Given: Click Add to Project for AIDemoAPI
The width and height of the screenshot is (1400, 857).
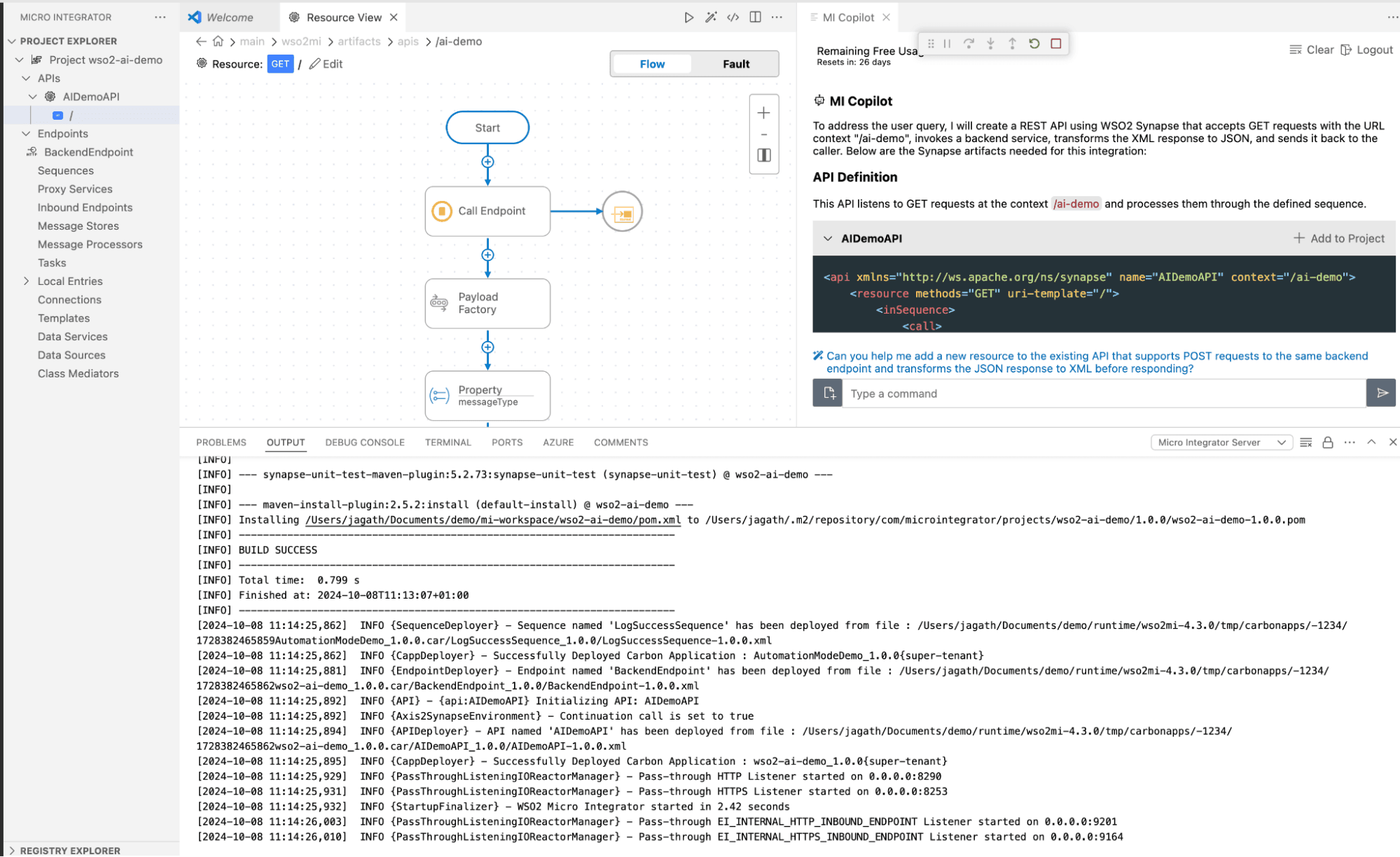Looking at the screenshot, I should click(1338, 239).
